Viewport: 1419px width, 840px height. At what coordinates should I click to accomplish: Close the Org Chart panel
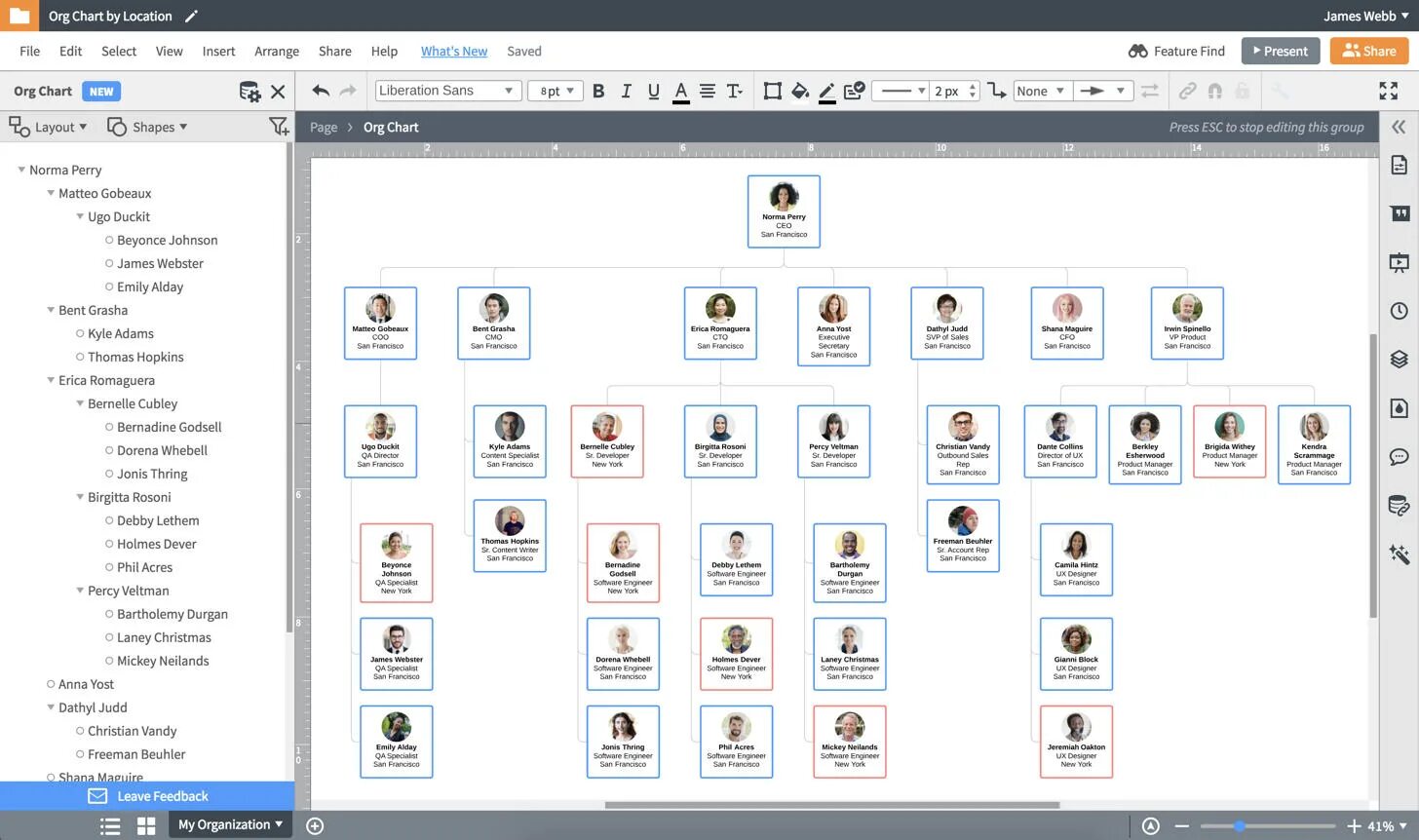278,92
